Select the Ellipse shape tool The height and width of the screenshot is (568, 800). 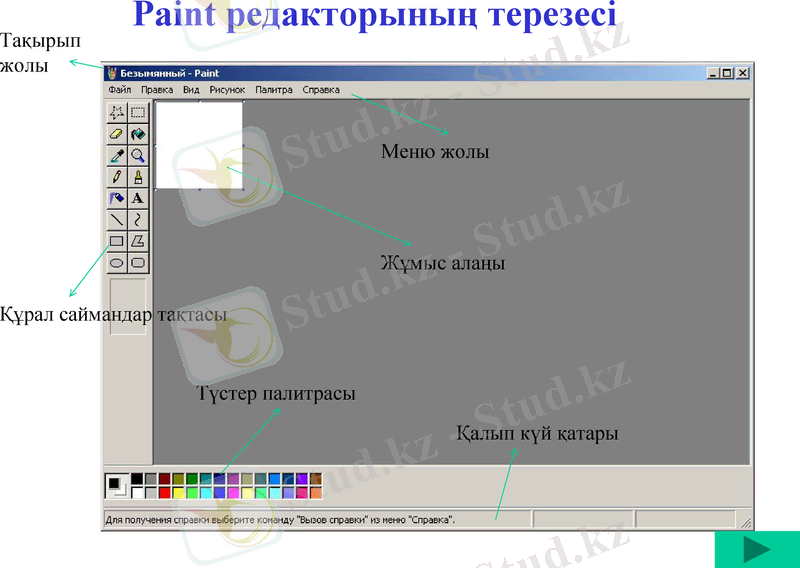[x=117, y=263]
